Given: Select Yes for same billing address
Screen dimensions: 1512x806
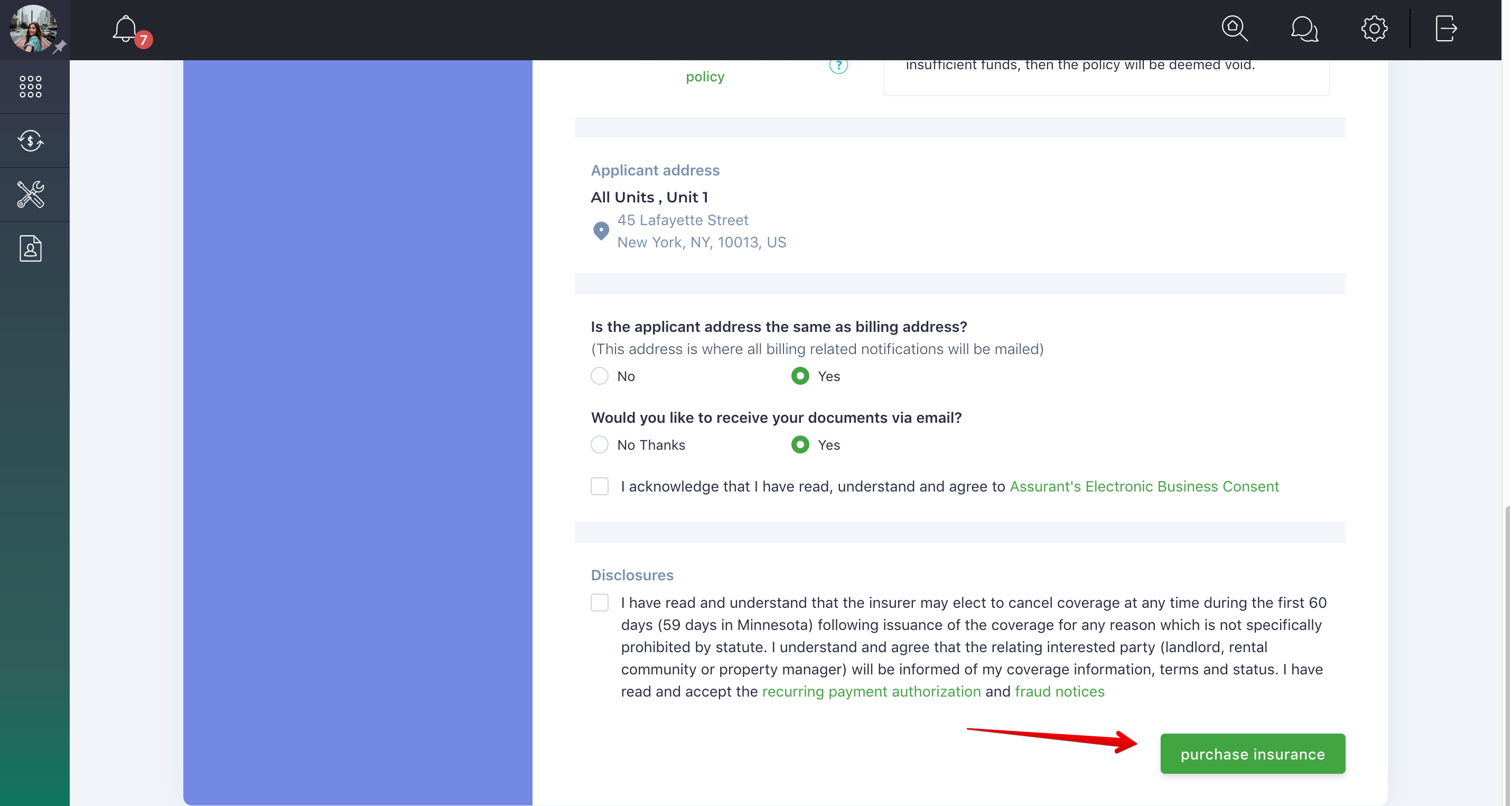Looking at the screenshot, I should click(800, 376).
